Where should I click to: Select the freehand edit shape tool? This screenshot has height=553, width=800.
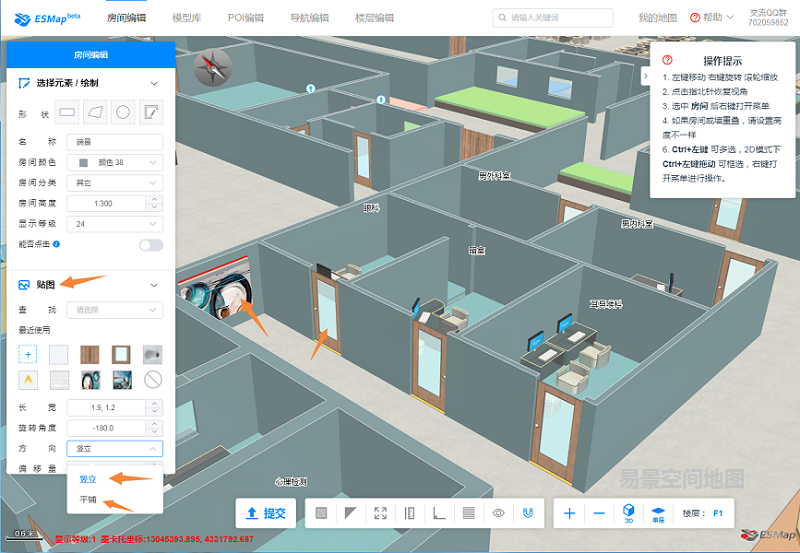(151, 112)
